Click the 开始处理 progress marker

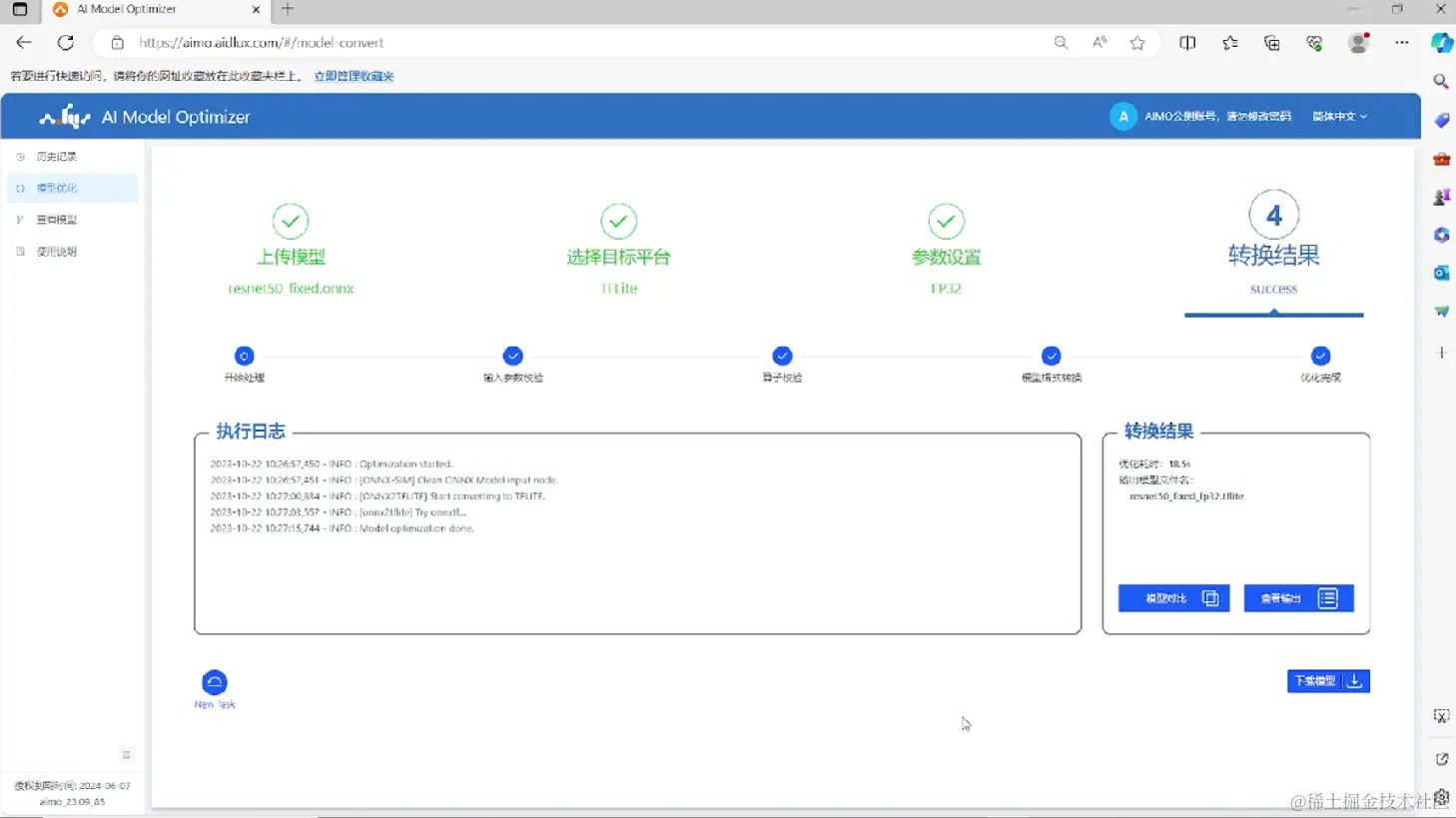coord(244,356)
